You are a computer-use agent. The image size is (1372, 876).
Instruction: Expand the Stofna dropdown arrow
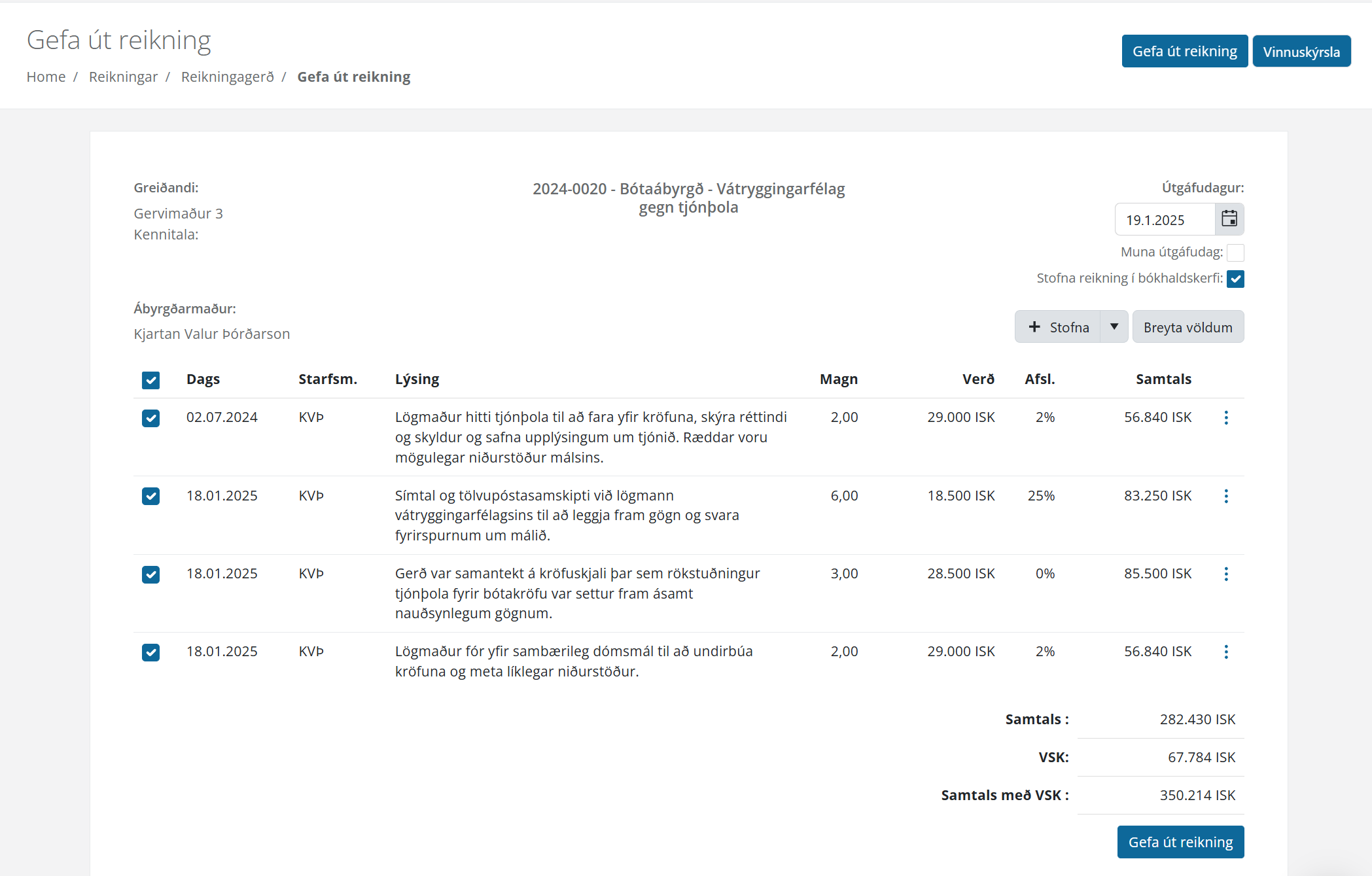(1114, 327)
